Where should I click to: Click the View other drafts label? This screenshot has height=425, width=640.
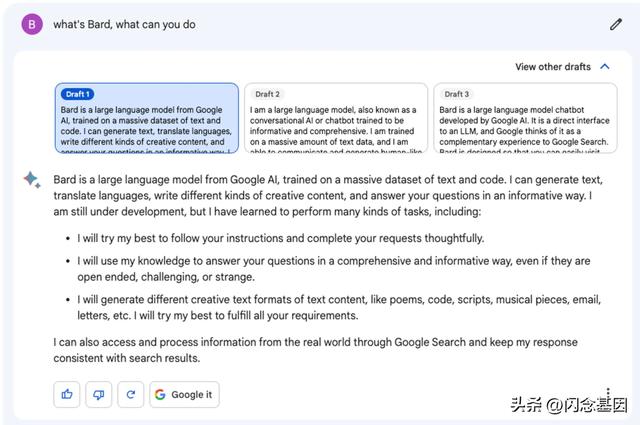[553, 67]
